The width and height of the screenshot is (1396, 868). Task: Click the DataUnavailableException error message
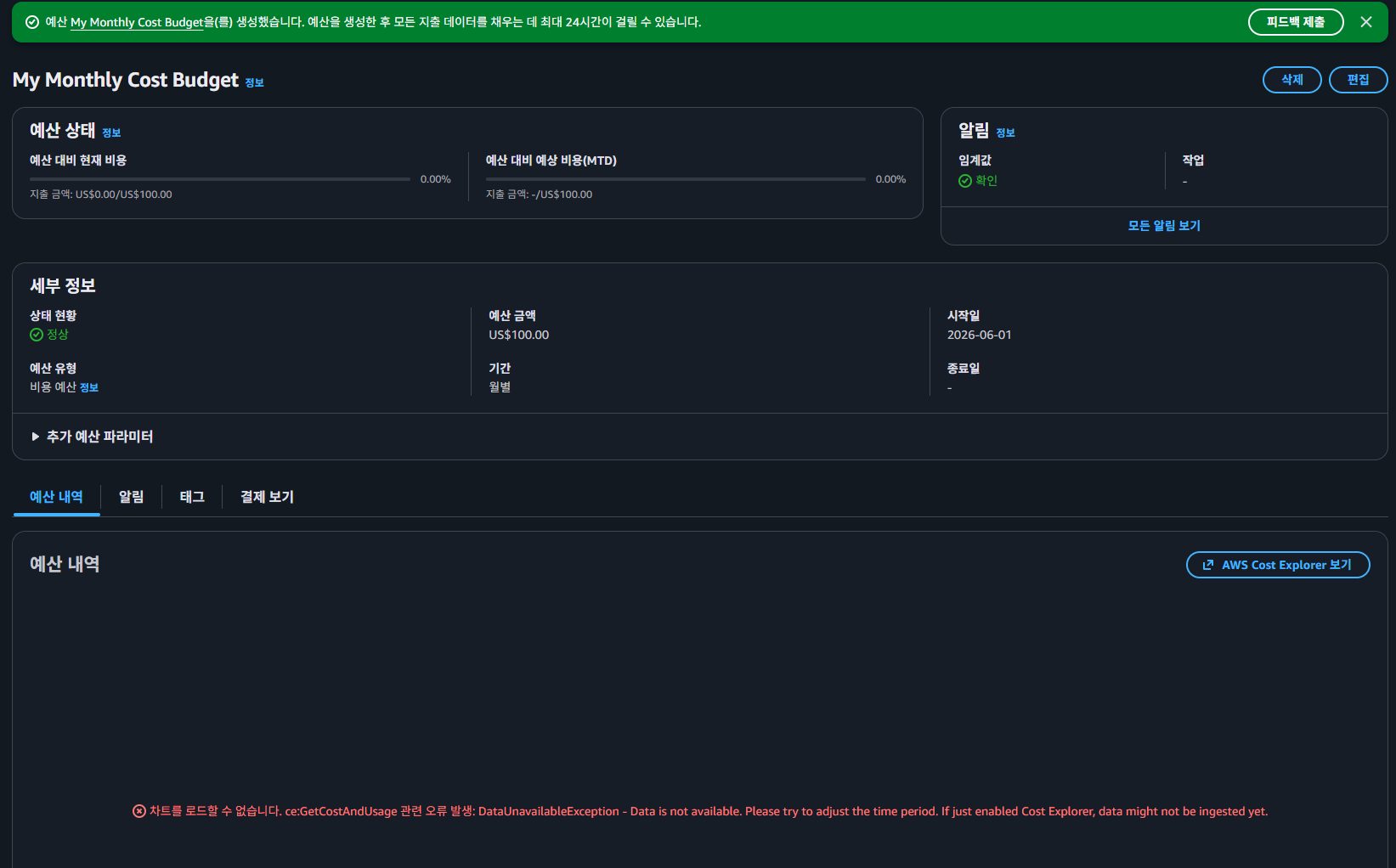pyautogui.click(x=708, y=811)
